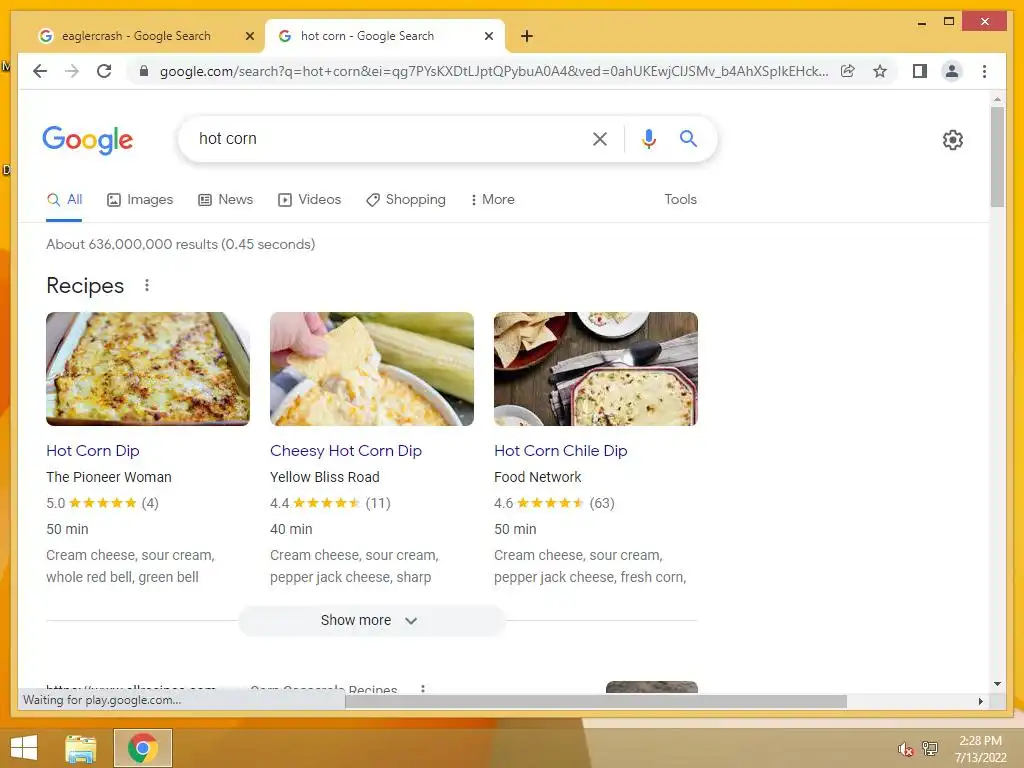Viewport: 1024px width, 768px height.
Task: Open File Explorer from the taskbar
Action: (x=81, y=748)
